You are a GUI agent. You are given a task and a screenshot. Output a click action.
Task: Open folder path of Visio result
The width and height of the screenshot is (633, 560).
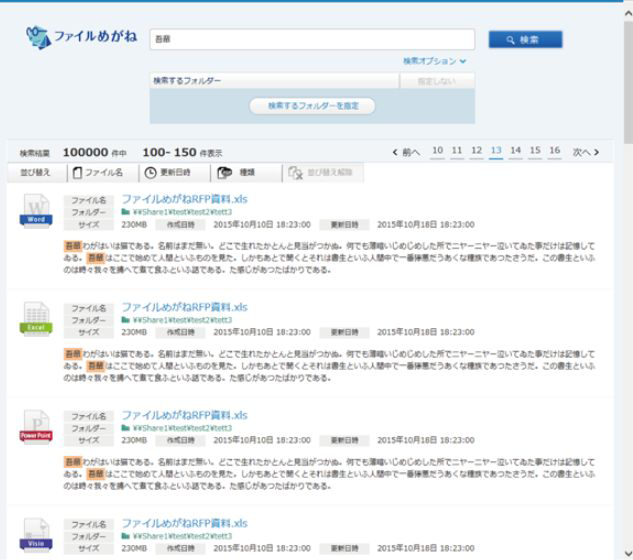pos(182,536)
